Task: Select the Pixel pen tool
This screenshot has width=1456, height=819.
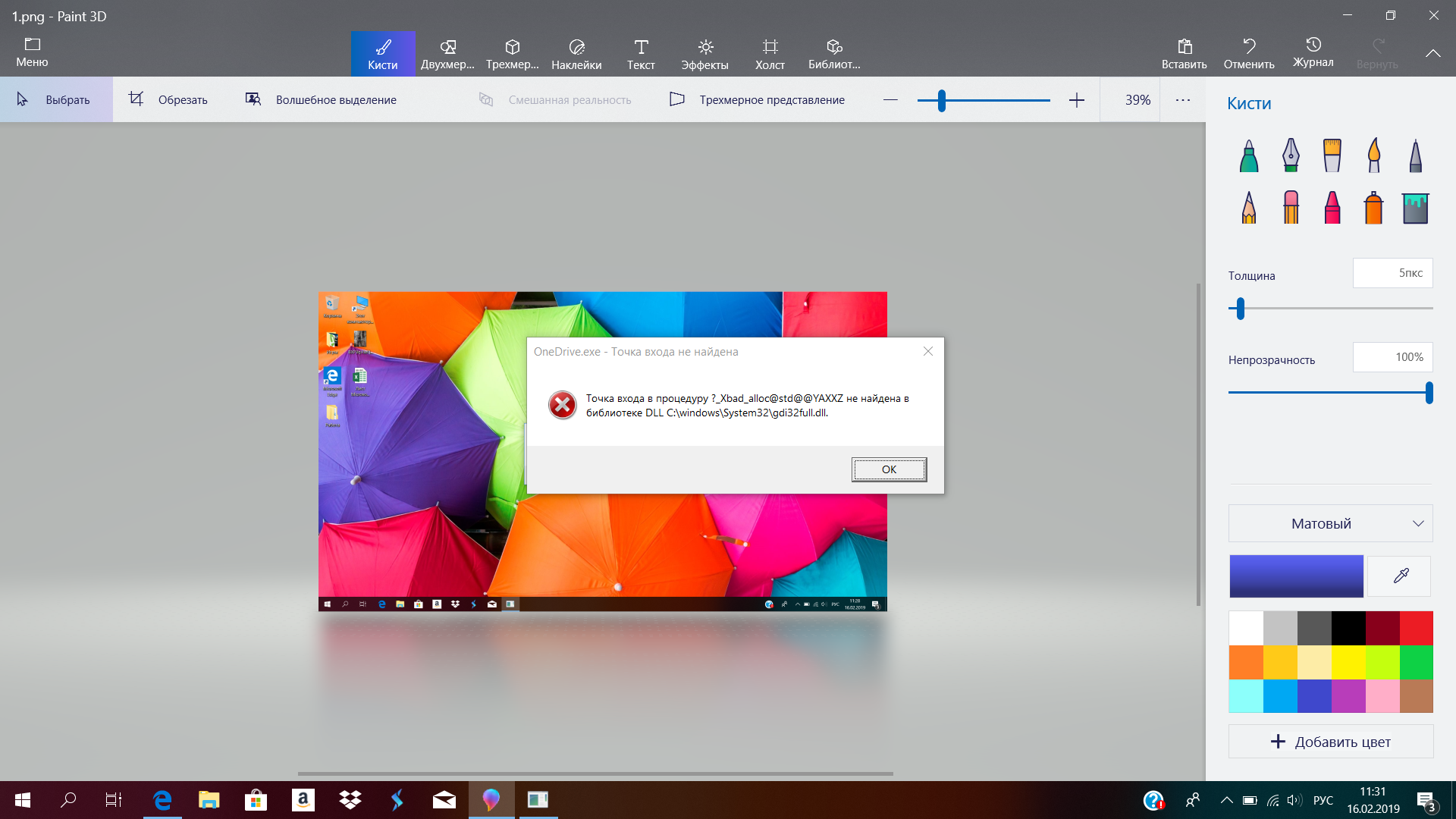Action: 1415,155
